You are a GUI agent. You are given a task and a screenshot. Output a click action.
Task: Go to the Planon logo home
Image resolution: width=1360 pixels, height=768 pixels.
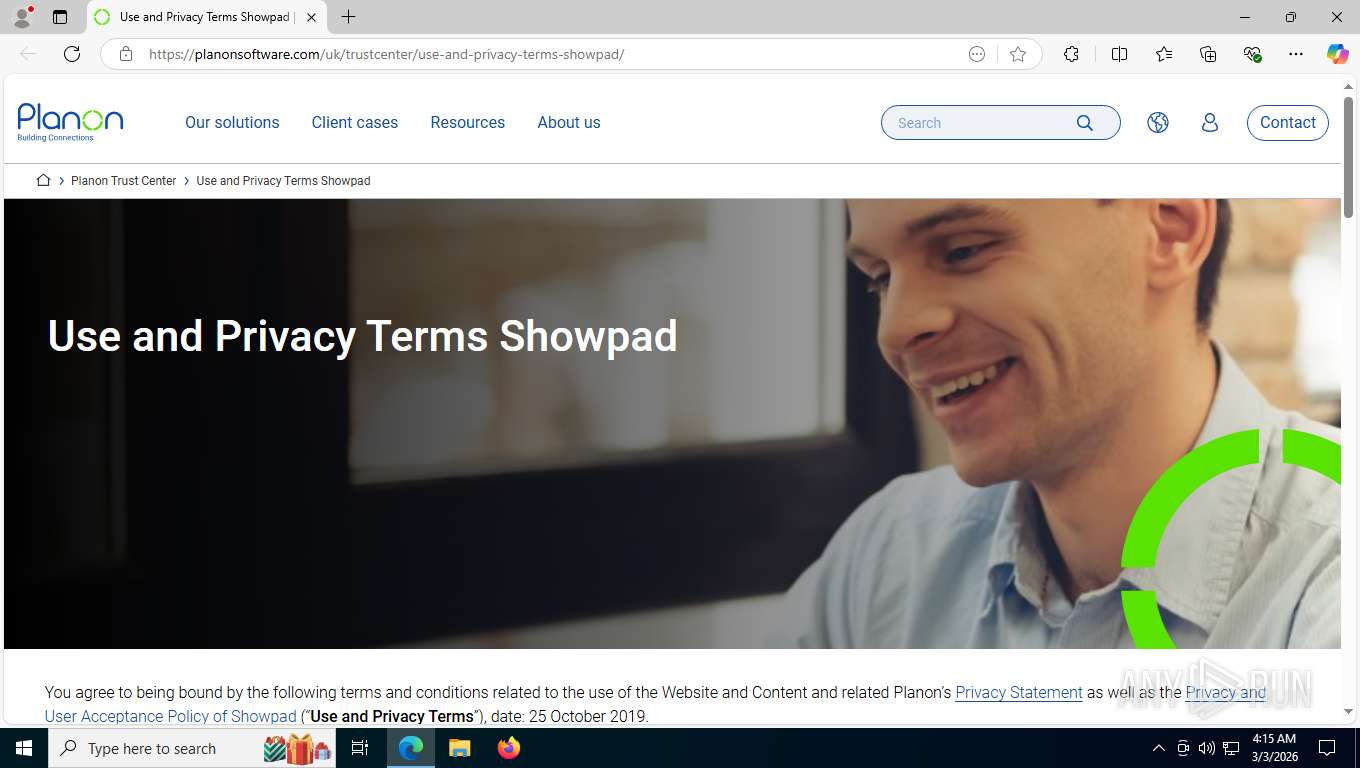[x=70, y=122]
